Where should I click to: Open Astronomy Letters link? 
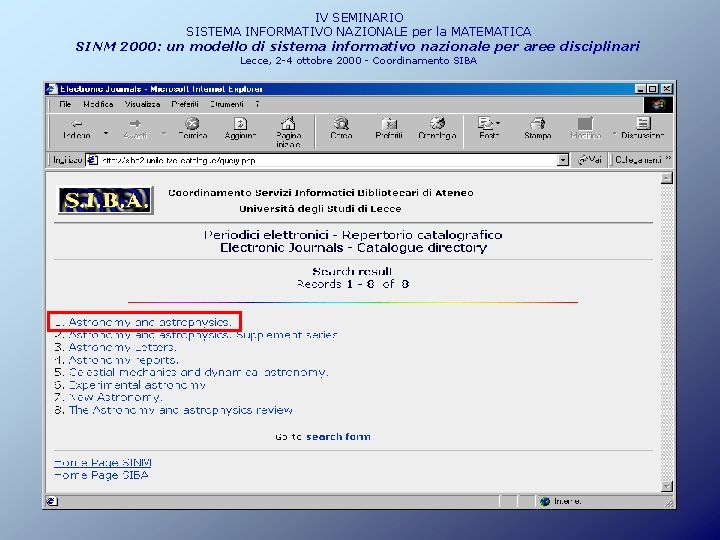[122, 347]
